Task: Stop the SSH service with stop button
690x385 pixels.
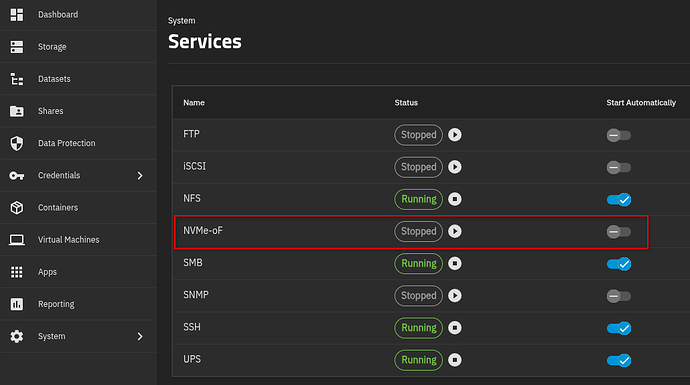Action: coord(455,327)
